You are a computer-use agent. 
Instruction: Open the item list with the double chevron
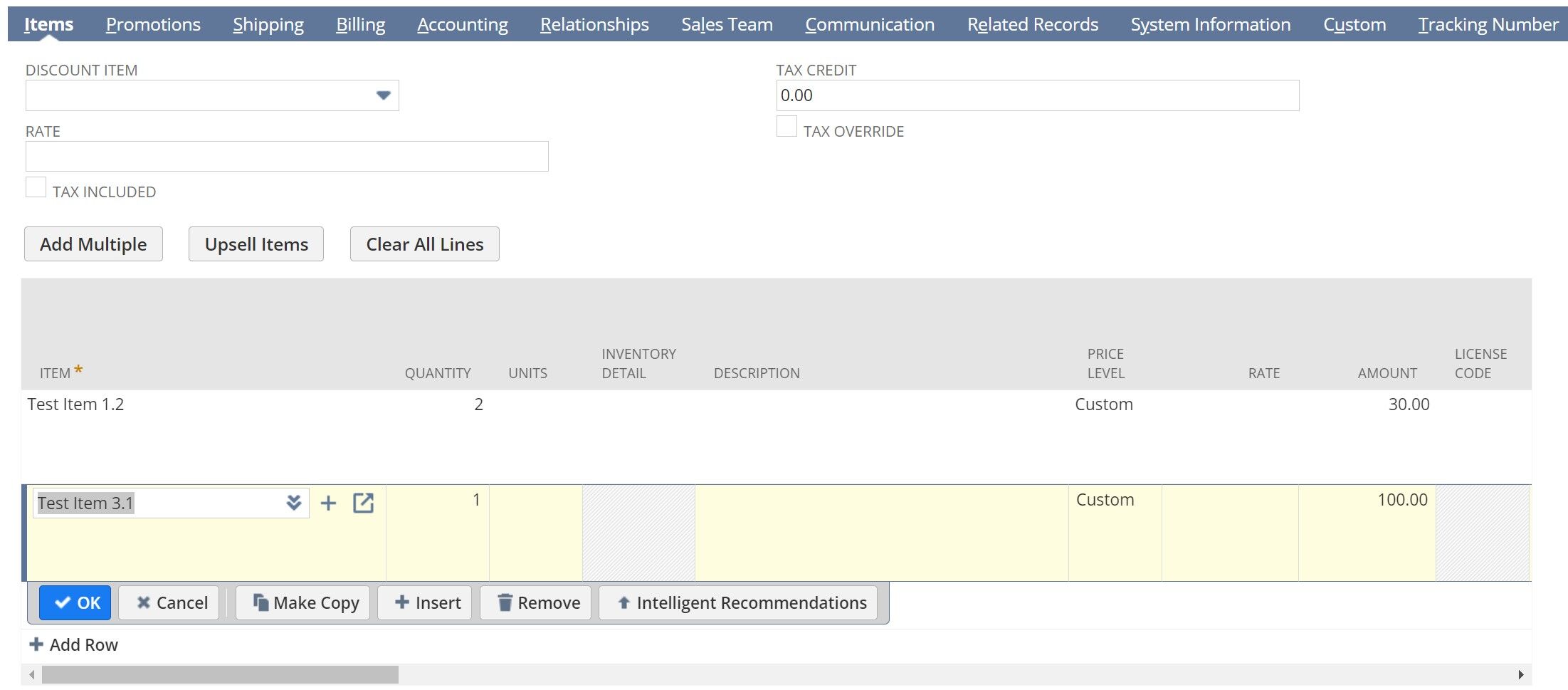point(294,503)
